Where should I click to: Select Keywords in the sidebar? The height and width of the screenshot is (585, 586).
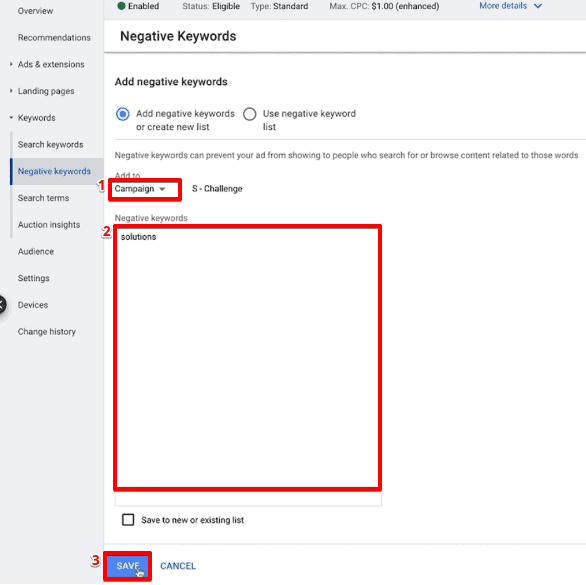[x=37, y=118]
